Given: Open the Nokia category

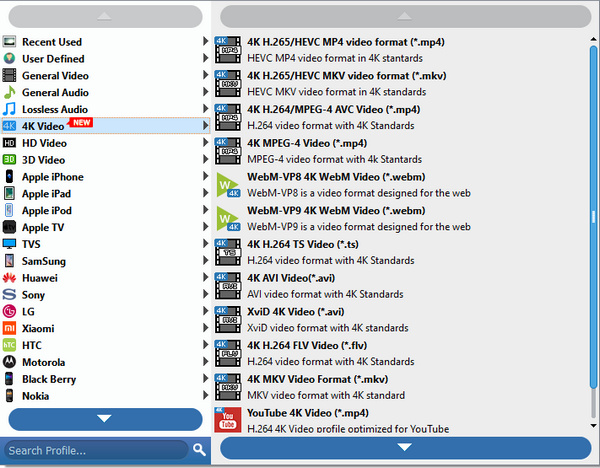Looking at the screenshot, I should click(106, 396).
